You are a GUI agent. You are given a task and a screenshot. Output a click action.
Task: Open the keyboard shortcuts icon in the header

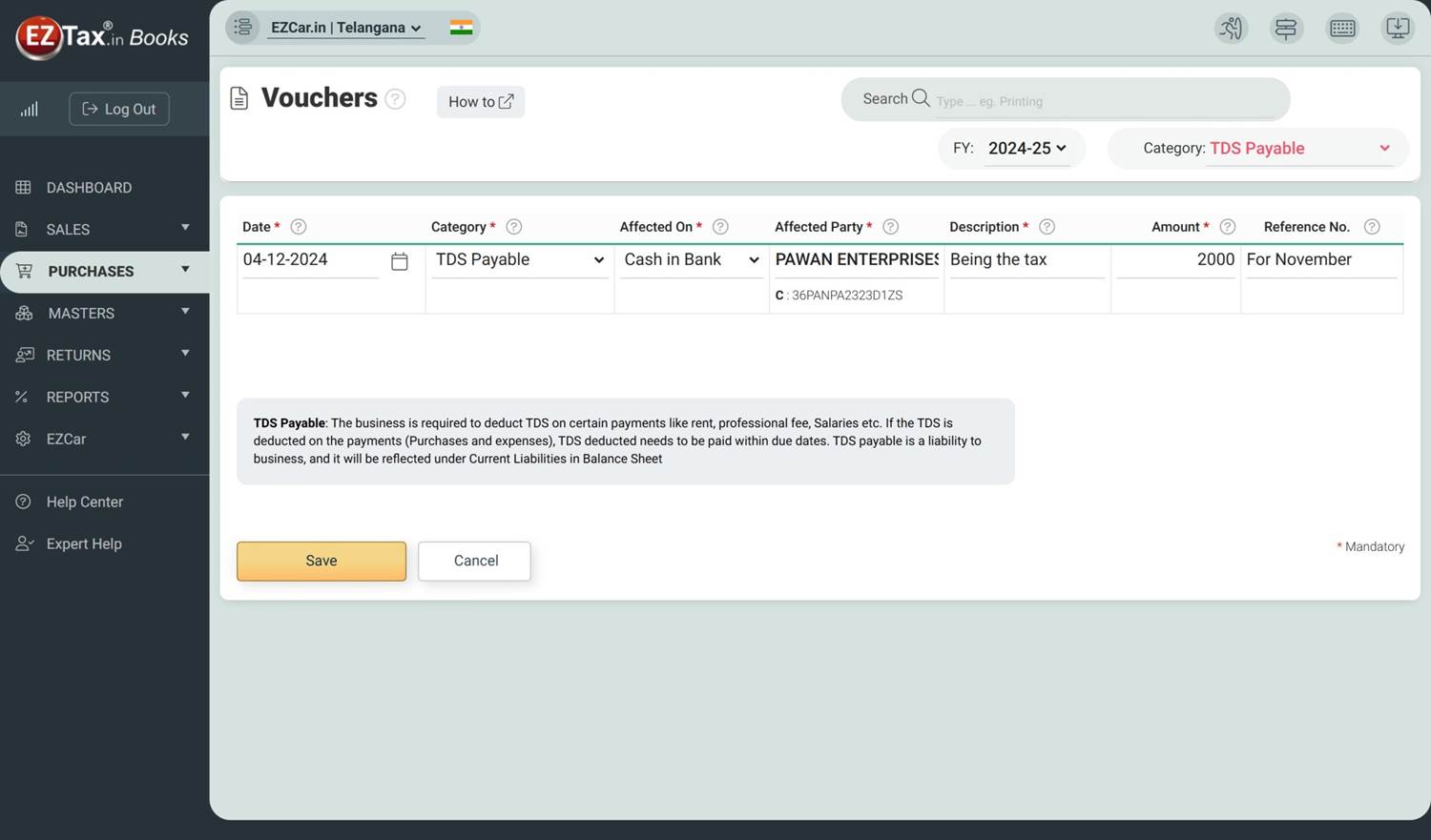pos(1342,29)
